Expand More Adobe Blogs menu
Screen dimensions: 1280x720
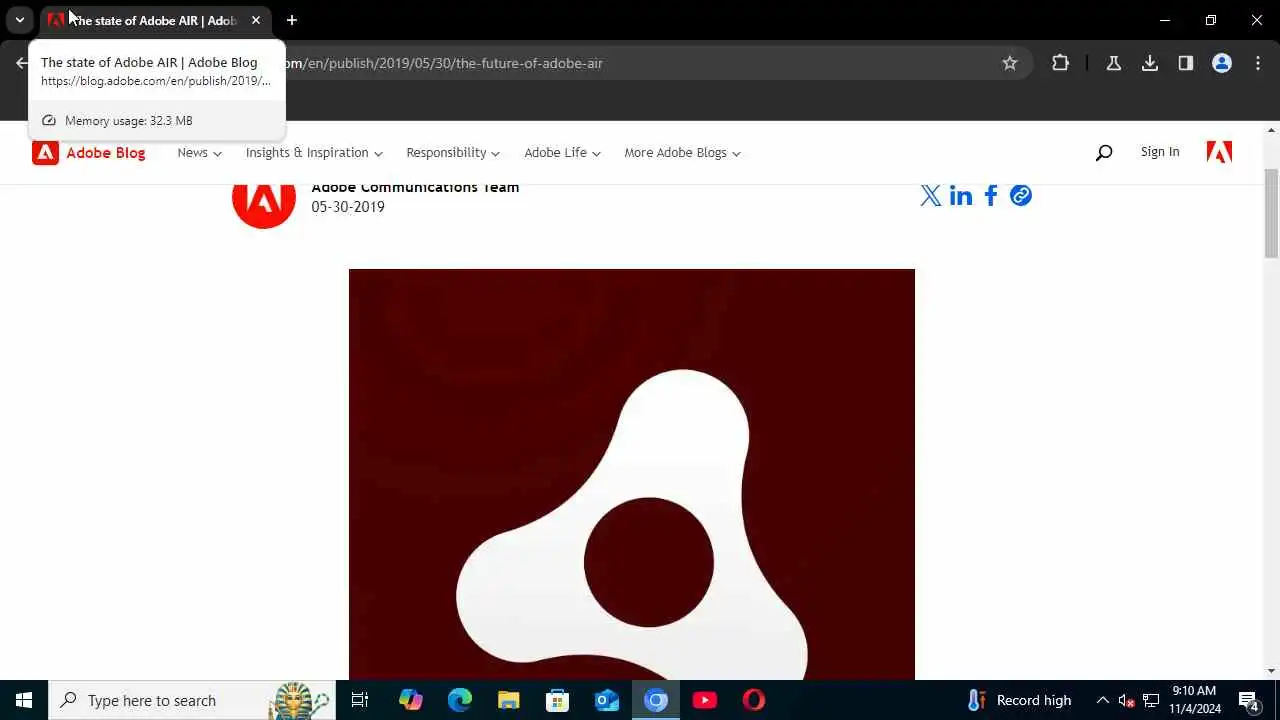pyautogui.click(x=682, y=153)
